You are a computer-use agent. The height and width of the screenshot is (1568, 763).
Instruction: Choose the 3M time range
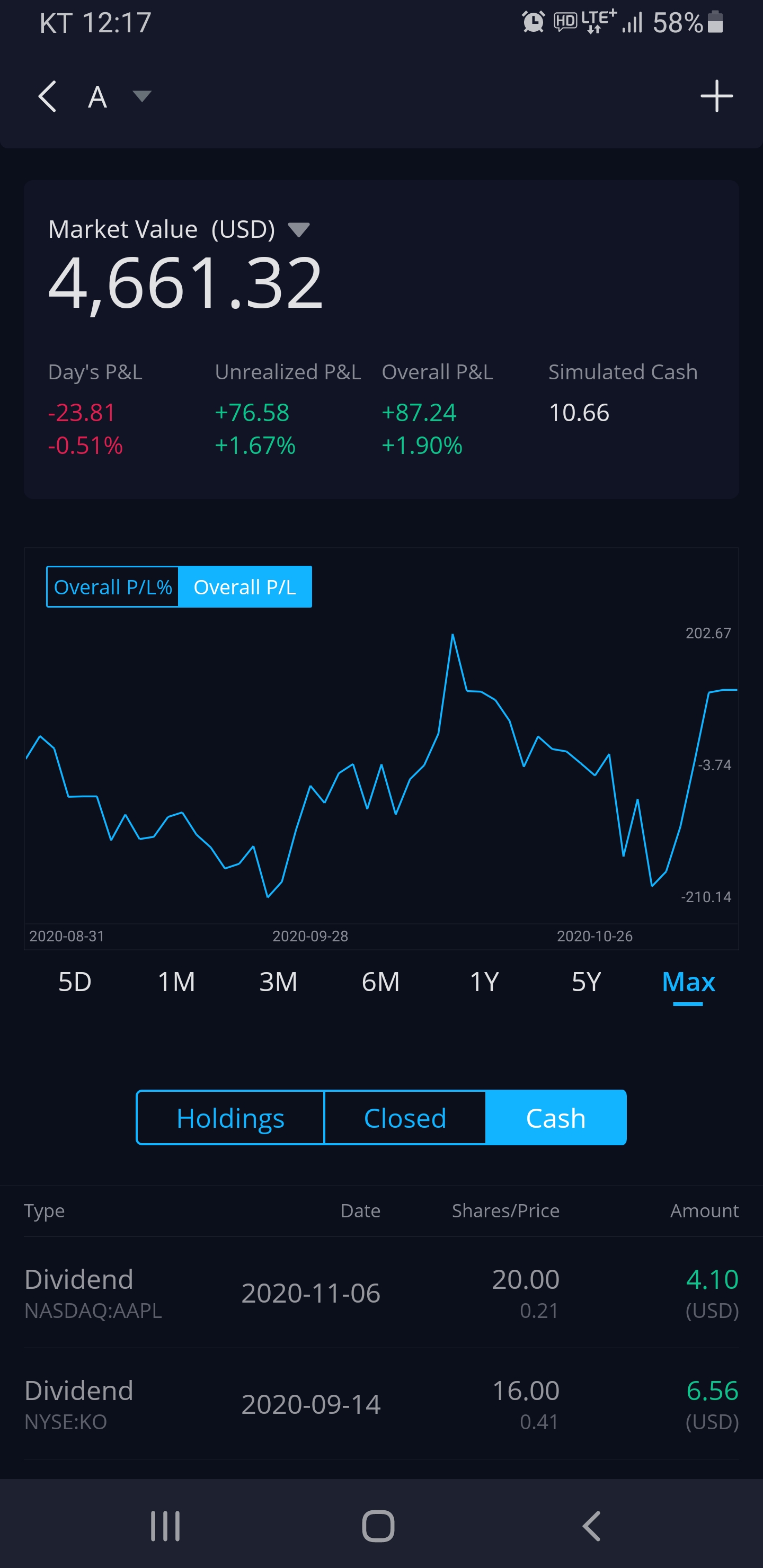(278, 982)
